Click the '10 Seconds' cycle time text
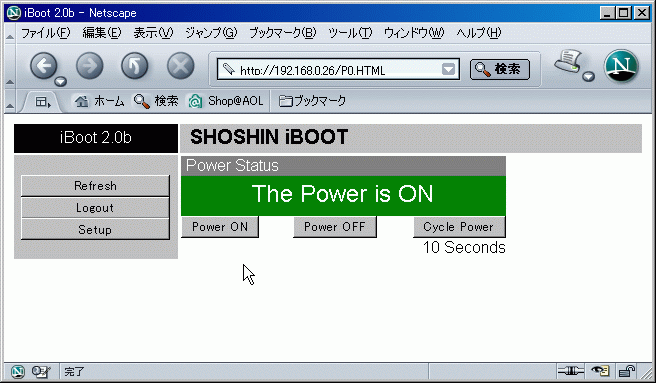Screen dimensions: 656x383 [x=464, y=247]
